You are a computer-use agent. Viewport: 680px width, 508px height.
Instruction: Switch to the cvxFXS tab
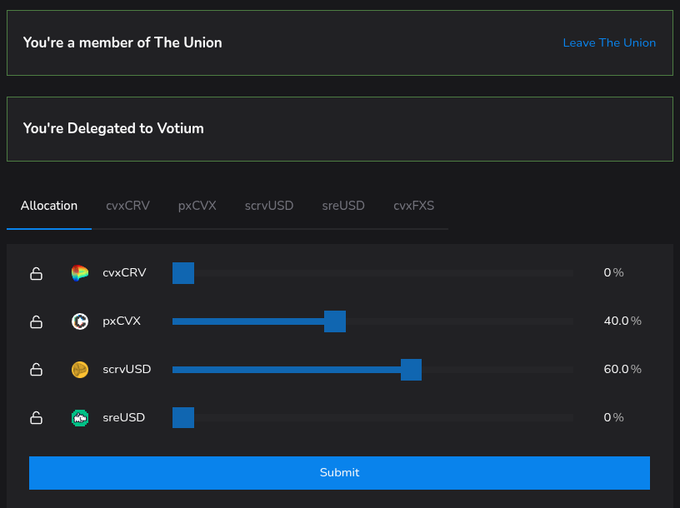pos(414,206)
